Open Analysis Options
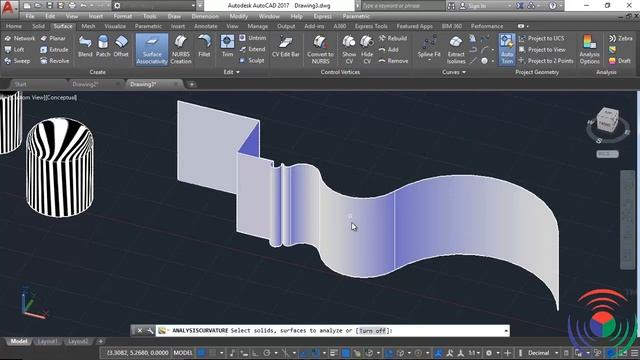 (x=589, y=49)
